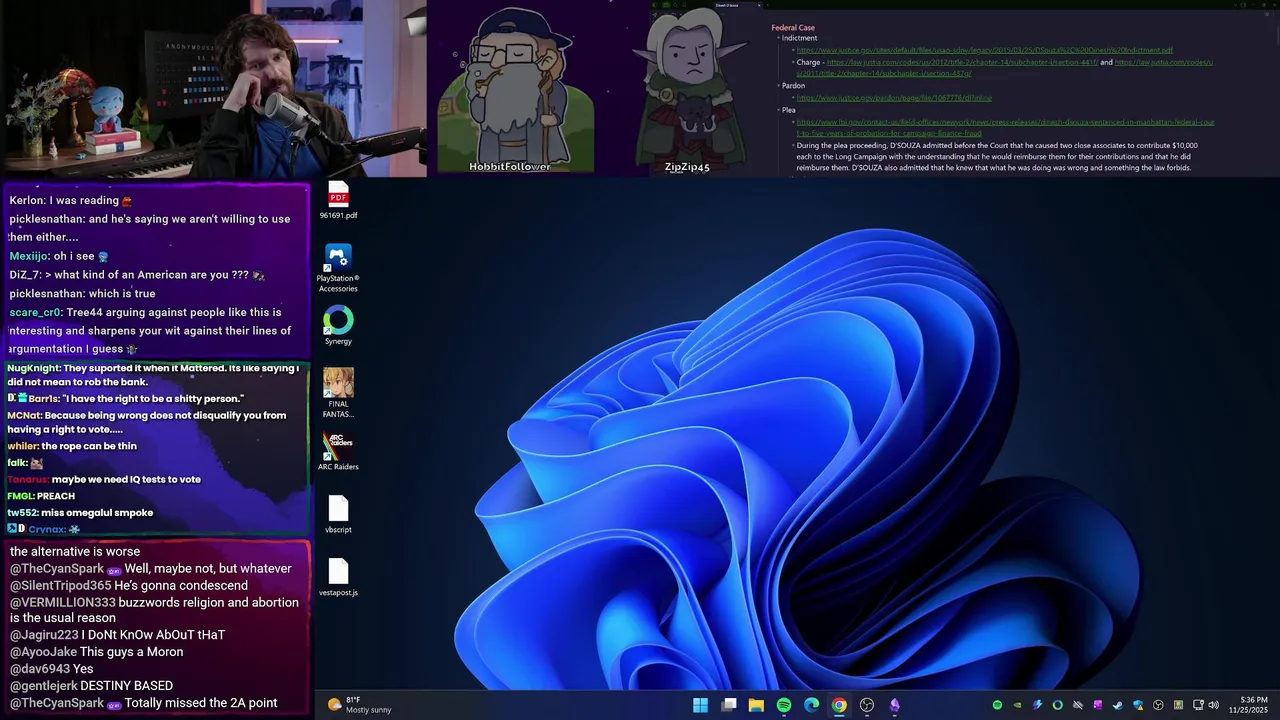The width and height of the screenshot is (1280, 720).
Task: Click @SilentTripod365's 'He's gonna condescend' message
Action: coord(129,586)
